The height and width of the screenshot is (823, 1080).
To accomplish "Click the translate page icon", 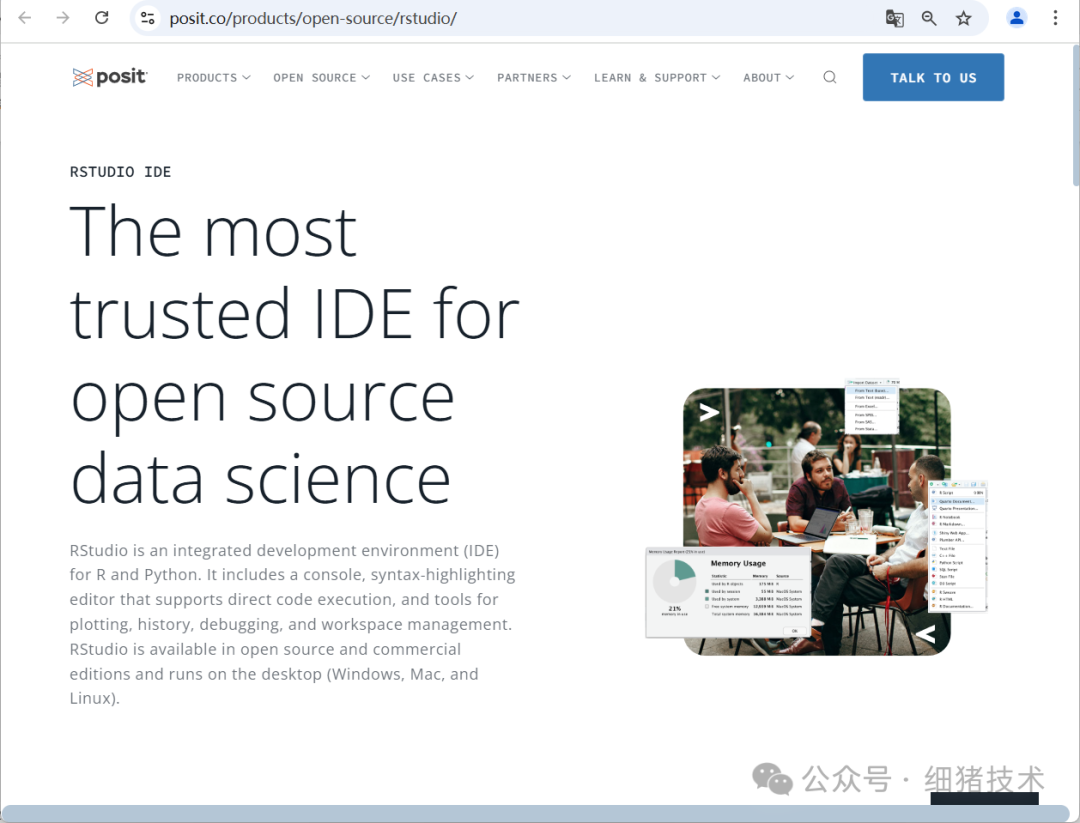I will coord(894,19).
